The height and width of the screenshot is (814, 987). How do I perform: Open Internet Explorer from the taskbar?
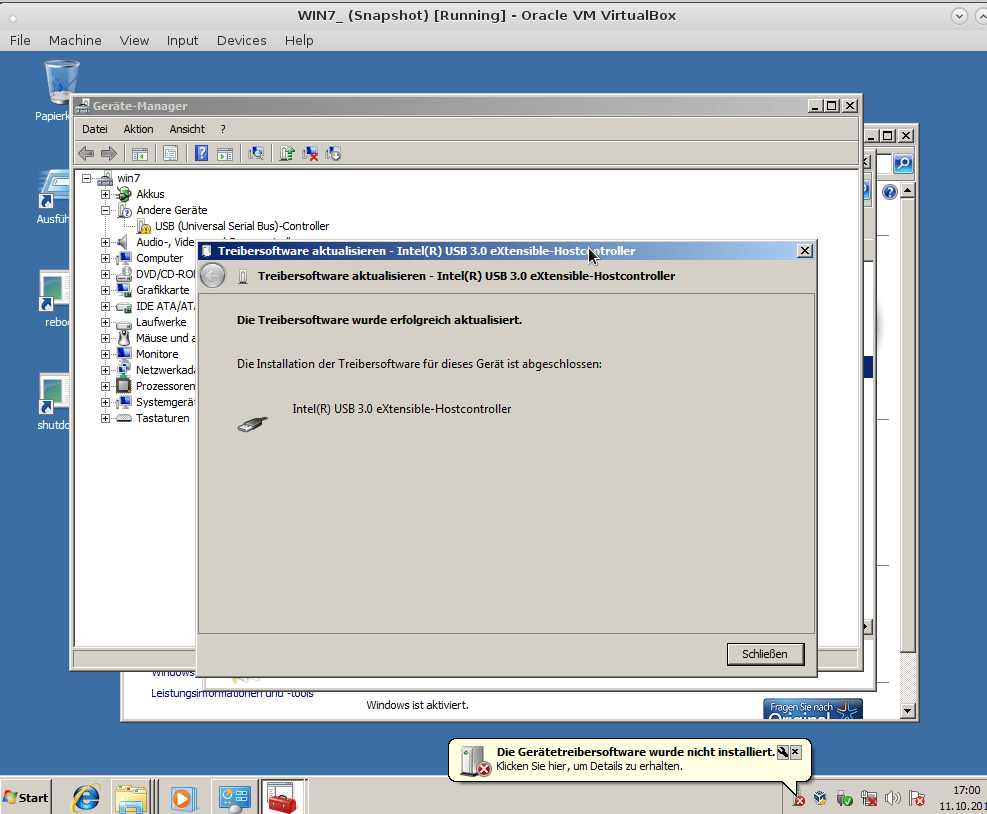pos(86,798)
